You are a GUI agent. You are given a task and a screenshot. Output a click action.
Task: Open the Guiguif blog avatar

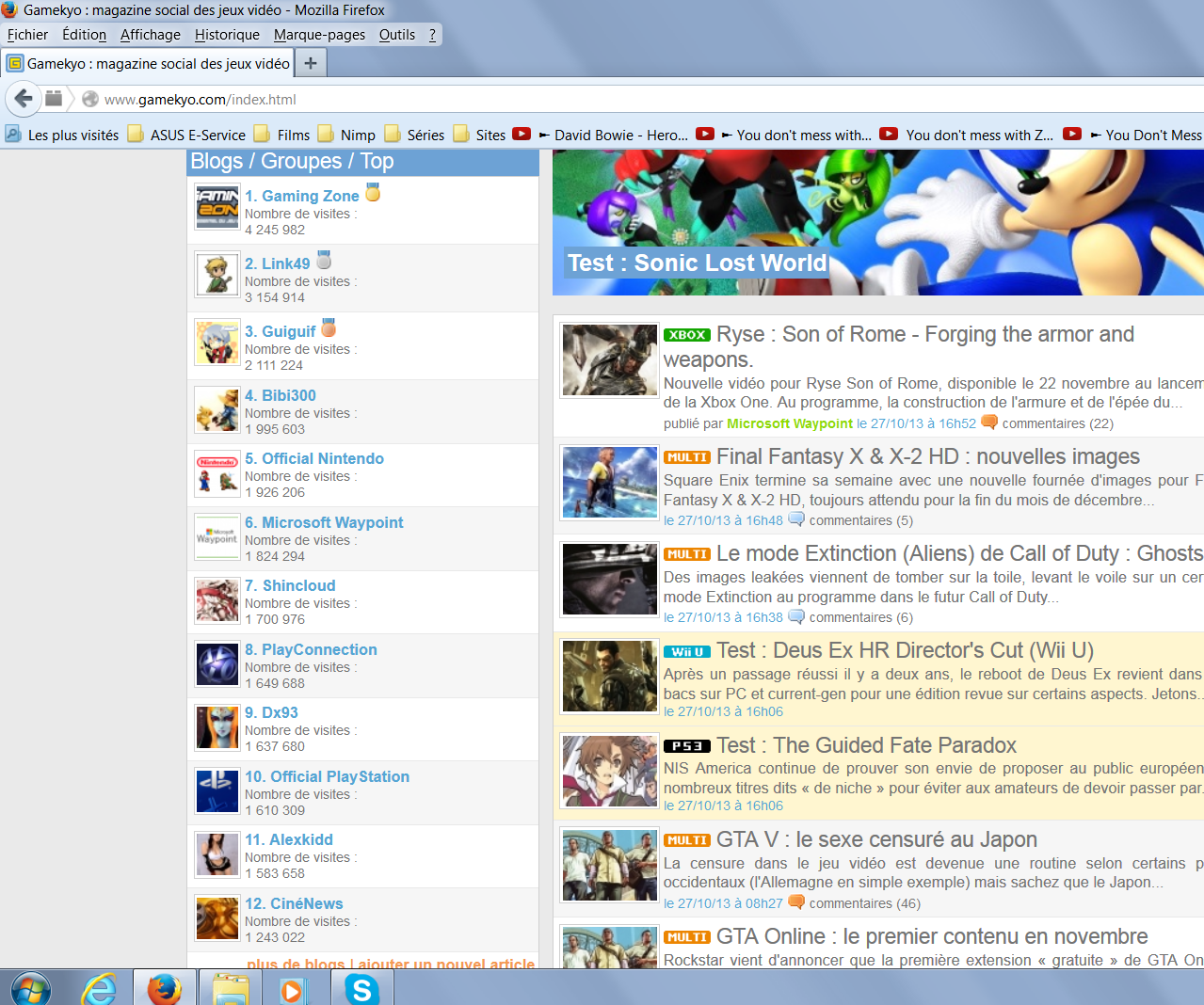(217, 343)
